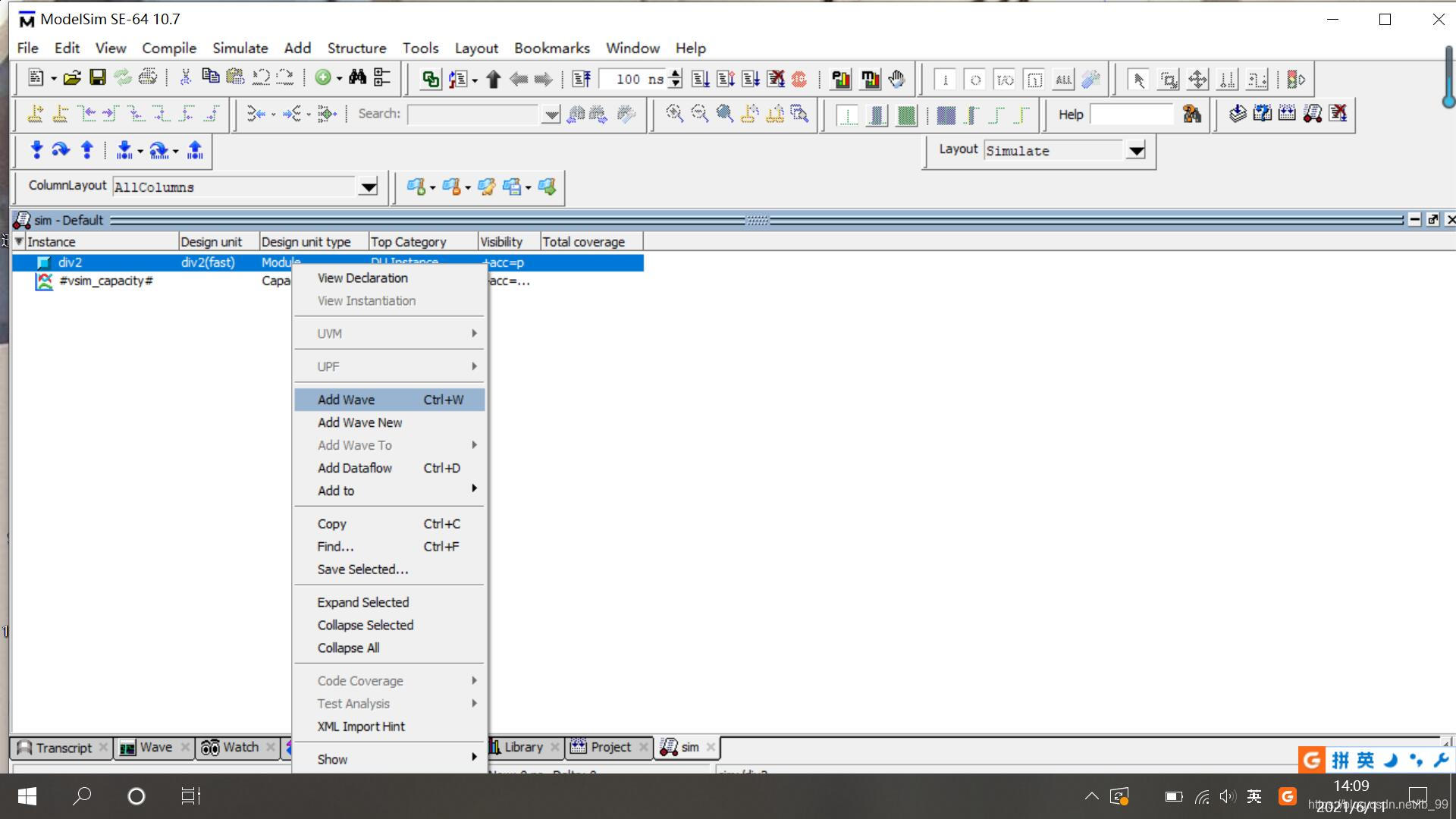
Task: Click the up arrow Environment Up icon
Action: [493, 79]
